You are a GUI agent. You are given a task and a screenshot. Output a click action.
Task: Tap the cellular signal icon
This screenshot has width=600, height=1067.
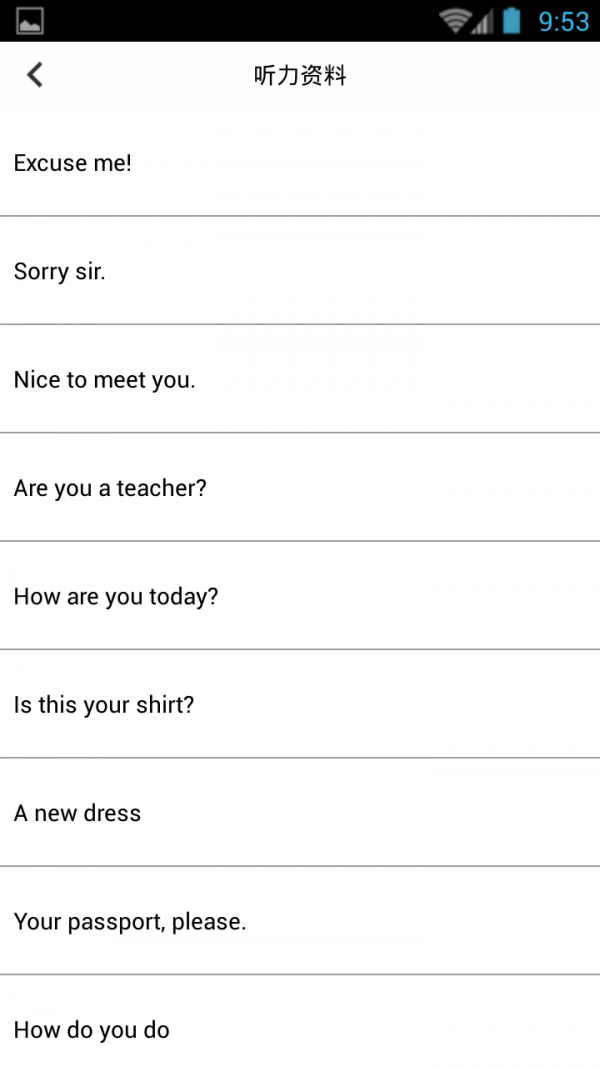483,21
